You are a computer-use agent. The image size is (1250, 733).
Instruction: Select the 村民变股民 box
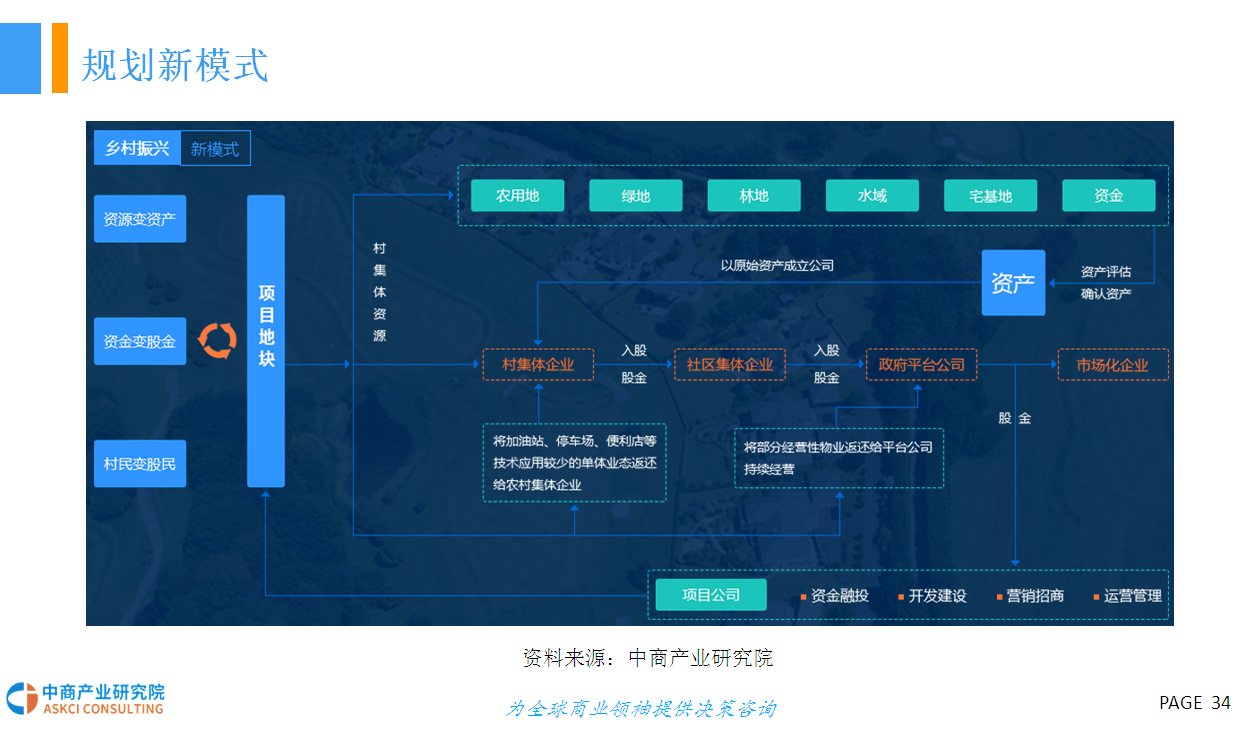(x=140, y=464)
